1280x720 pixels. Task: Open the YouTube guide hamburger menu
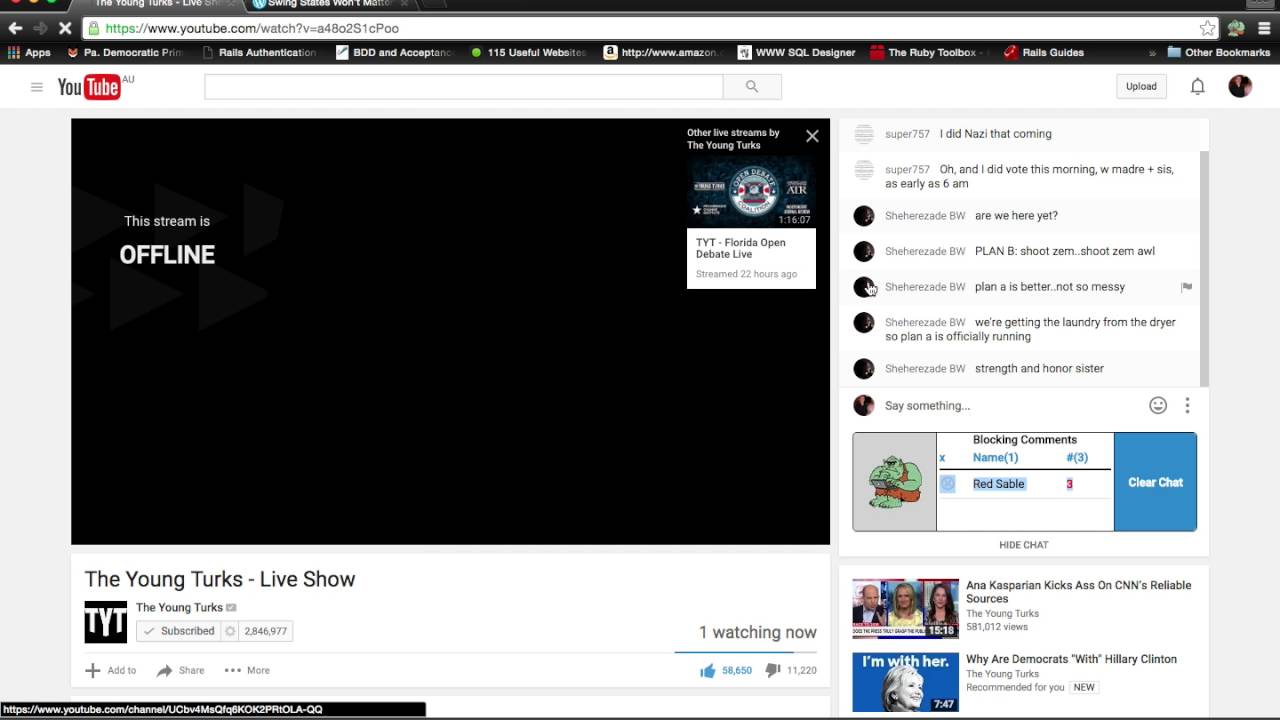(37, 87)
